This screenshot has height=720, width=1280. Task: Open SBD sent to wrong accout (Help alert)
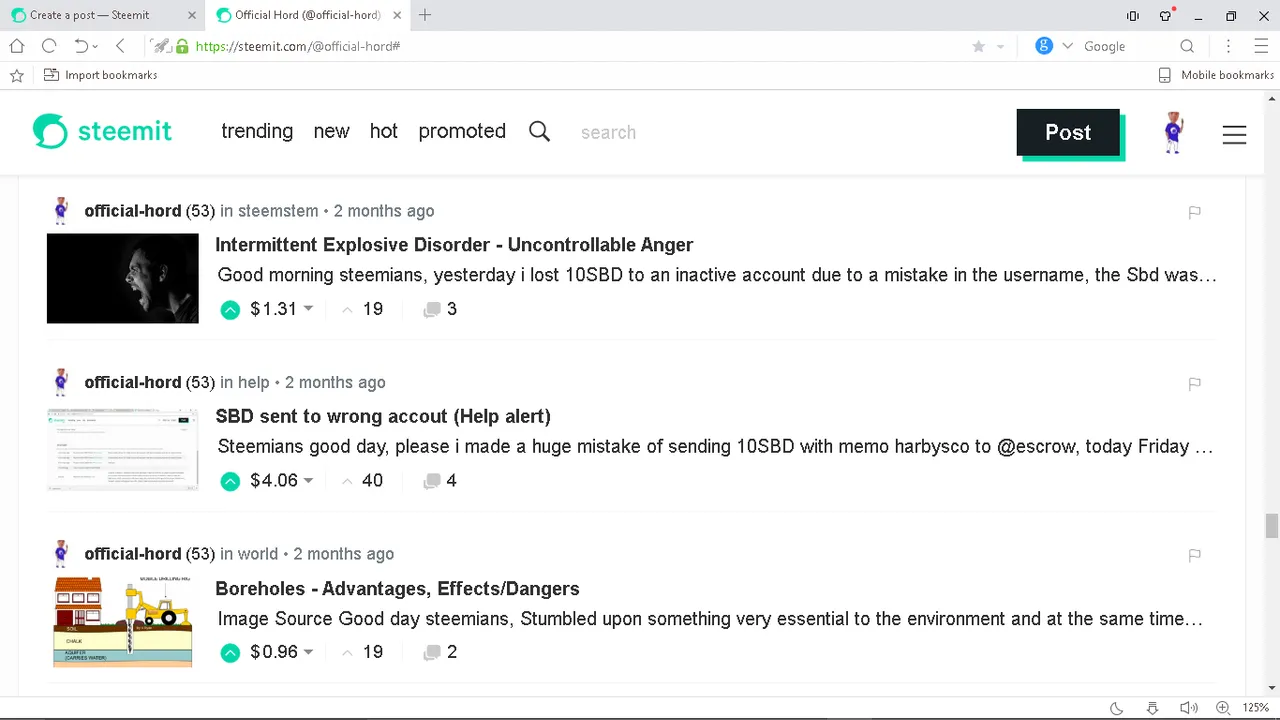point(383,417)
